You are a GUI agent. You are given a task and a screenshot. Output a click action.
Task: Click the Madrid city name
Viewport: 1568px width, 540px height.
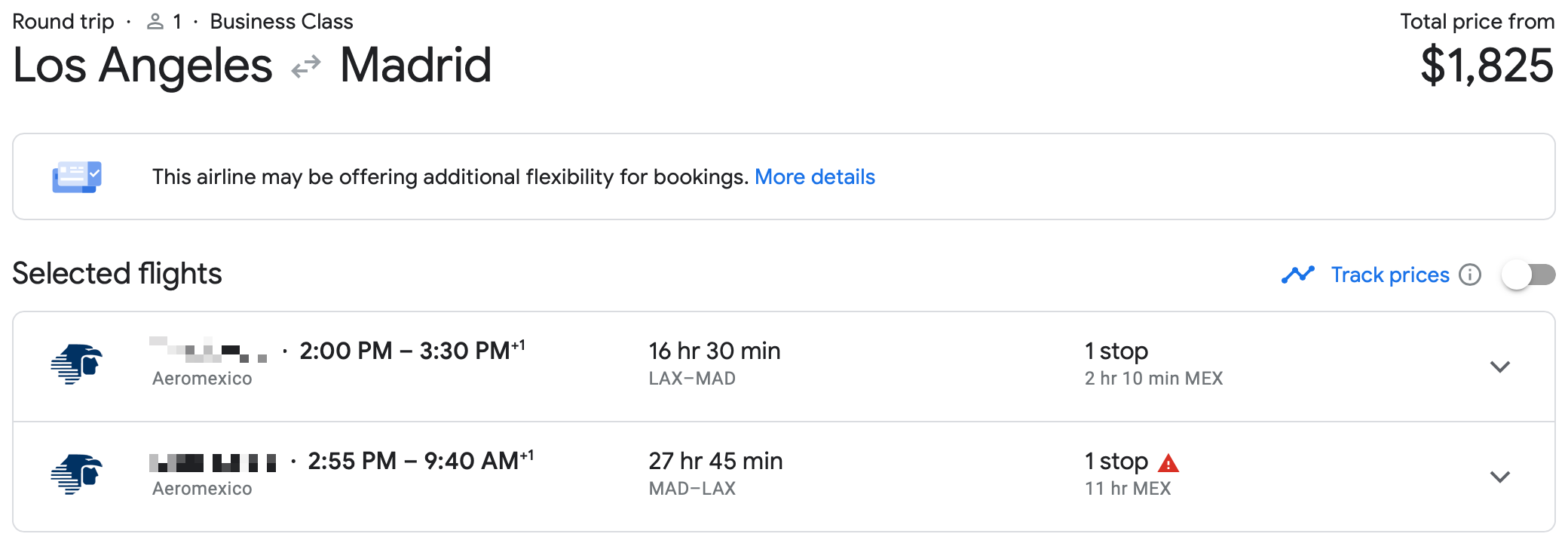(x=417, y=66)
